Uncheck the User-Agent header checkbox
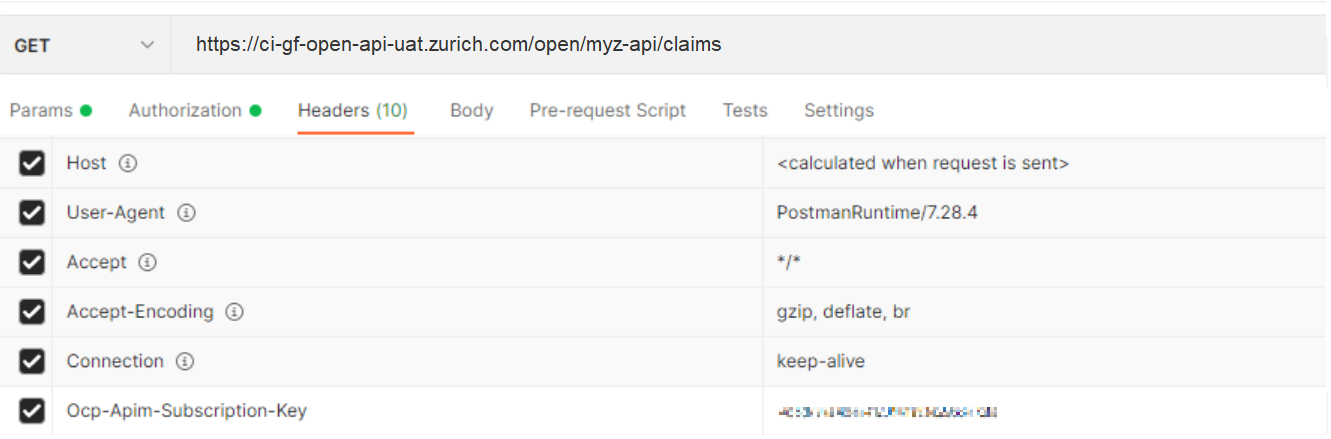 (x=32, y=213)
